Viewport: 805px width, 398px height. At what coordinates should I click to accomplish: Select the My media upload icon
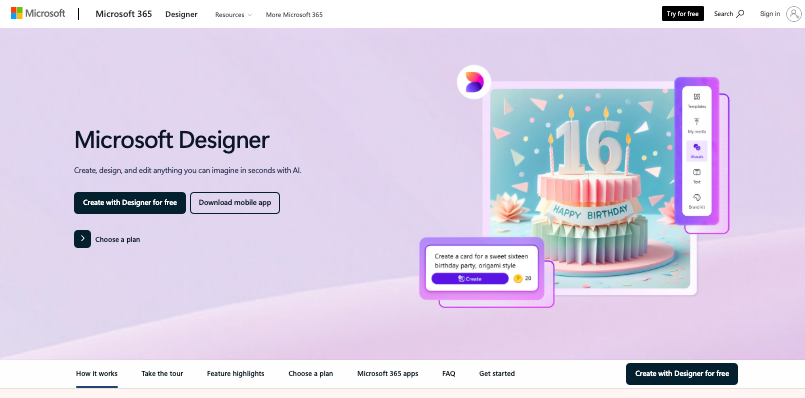click(697, 122)
